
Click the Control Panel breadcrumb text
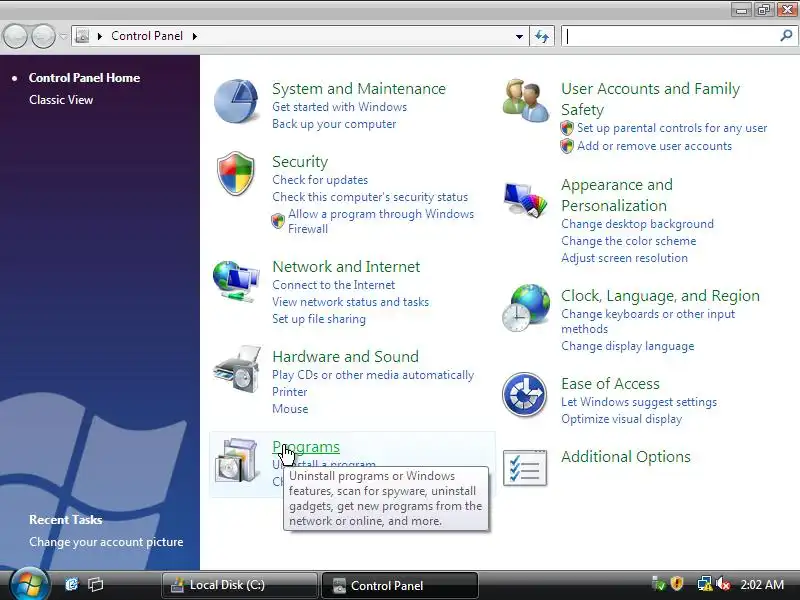tap(147, 36)
